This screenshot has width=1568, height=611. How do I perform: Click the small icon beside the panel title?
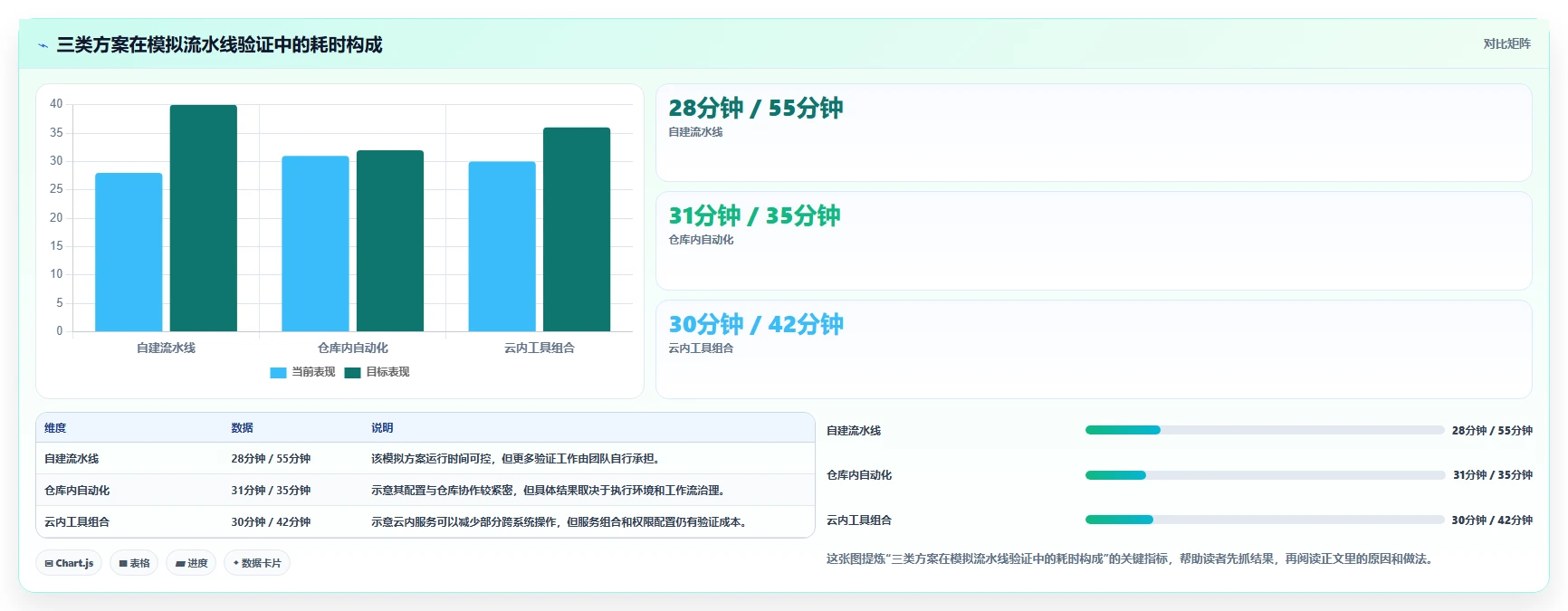[x=43, y=45]
